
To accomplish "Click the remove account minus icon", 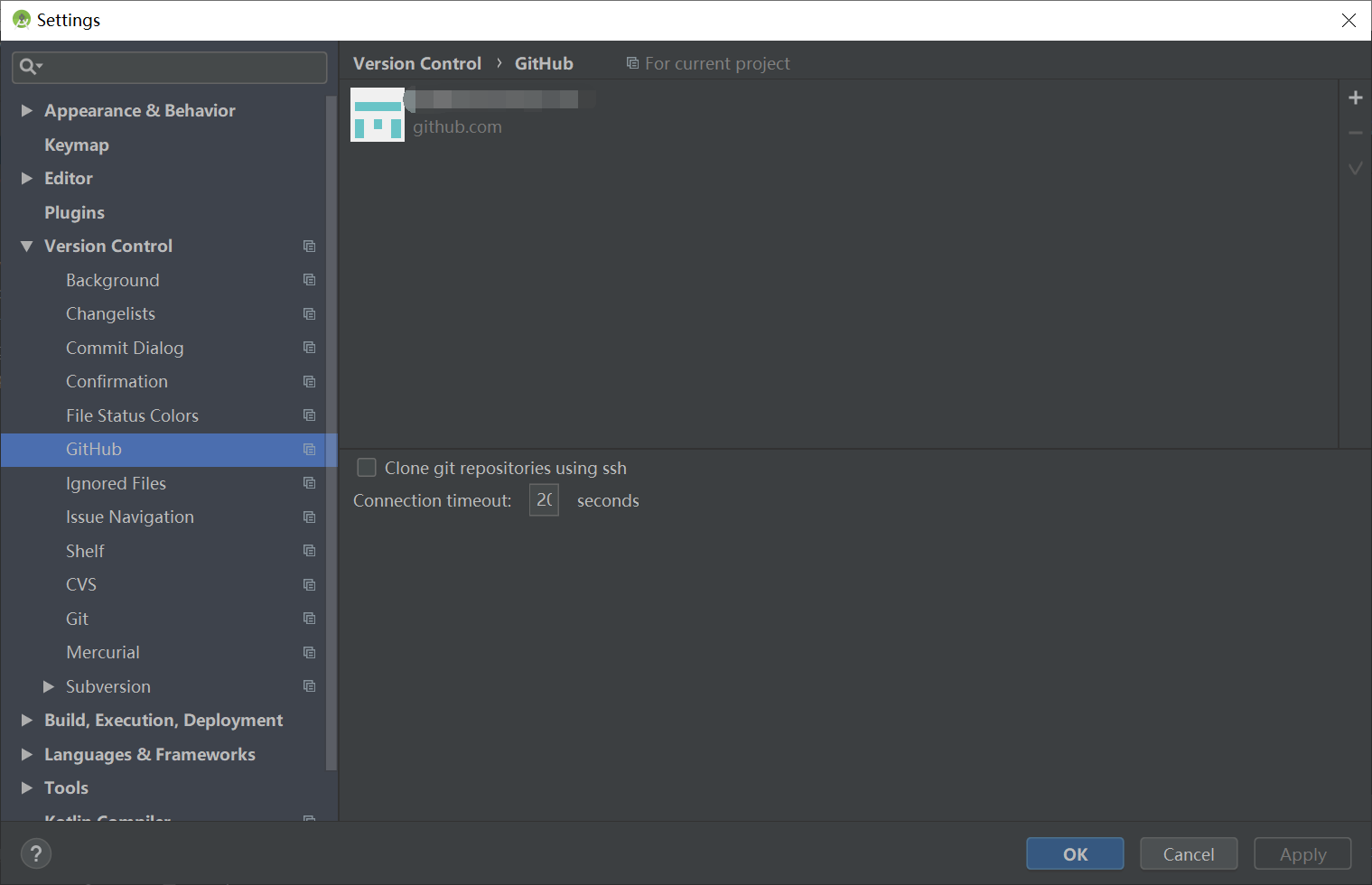I will click(x=1355, y=133).
